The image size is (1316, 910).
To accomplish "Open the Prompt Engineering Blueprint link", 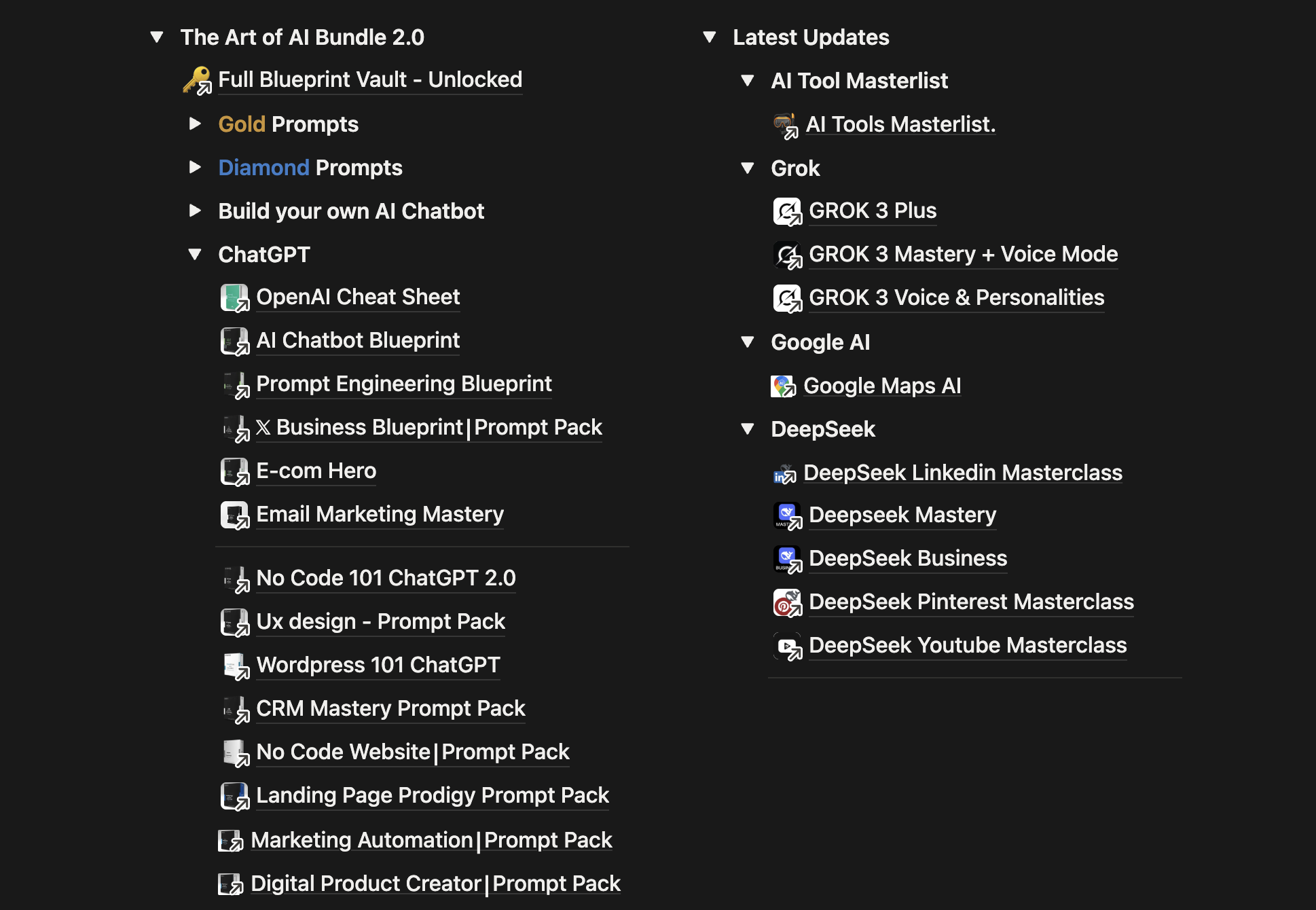I will [403, 384].
